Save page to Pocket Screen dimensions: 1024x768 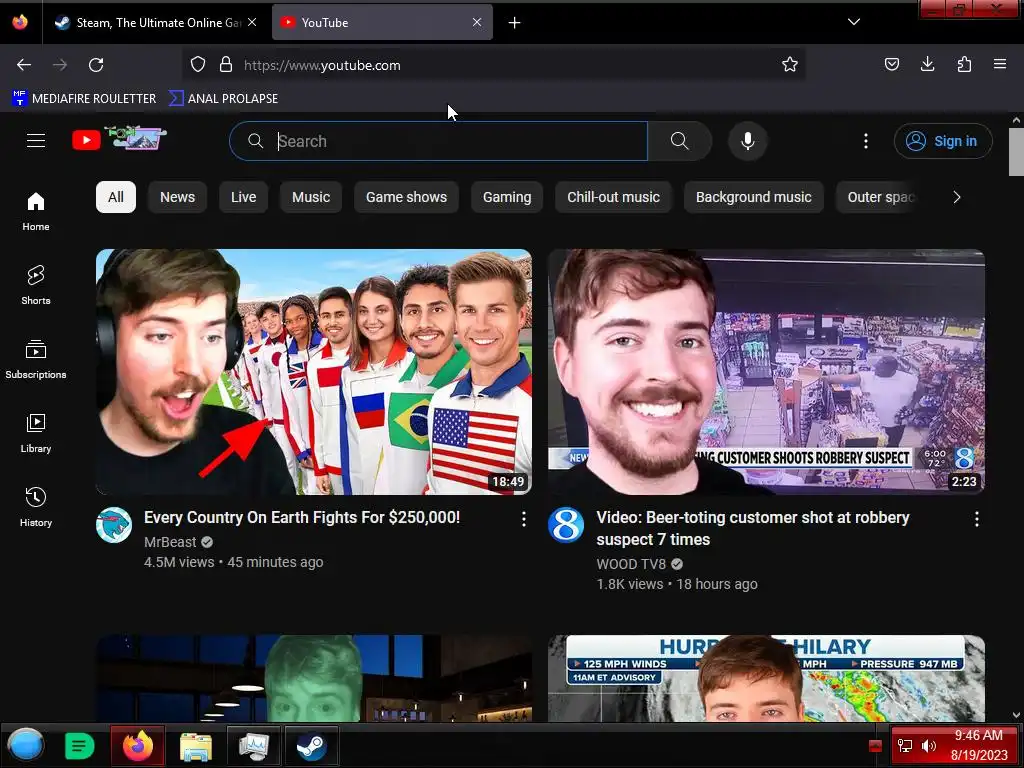click(x=891, y=64)
